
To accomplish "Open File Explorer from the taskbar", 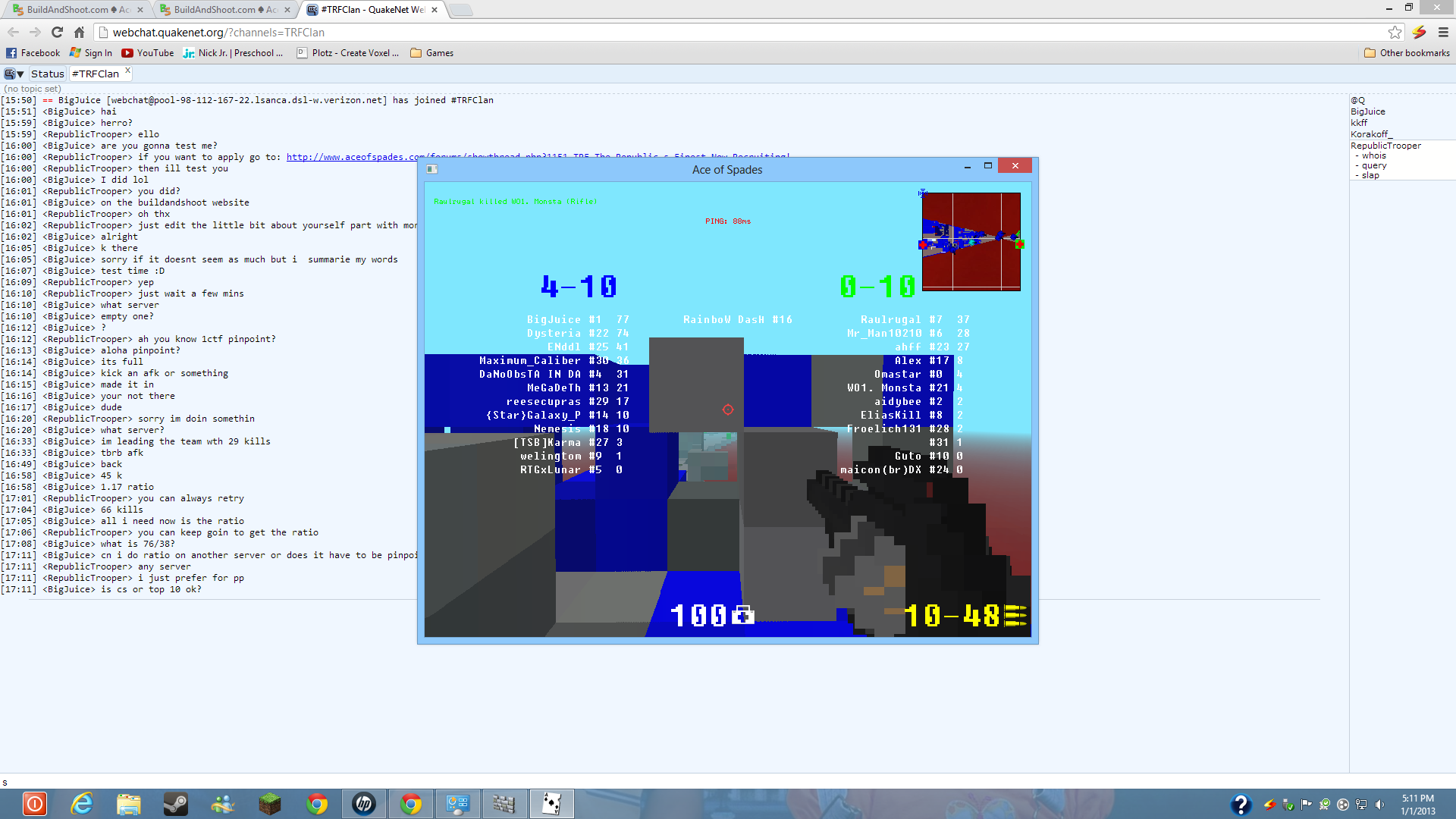I will [129, 804].
